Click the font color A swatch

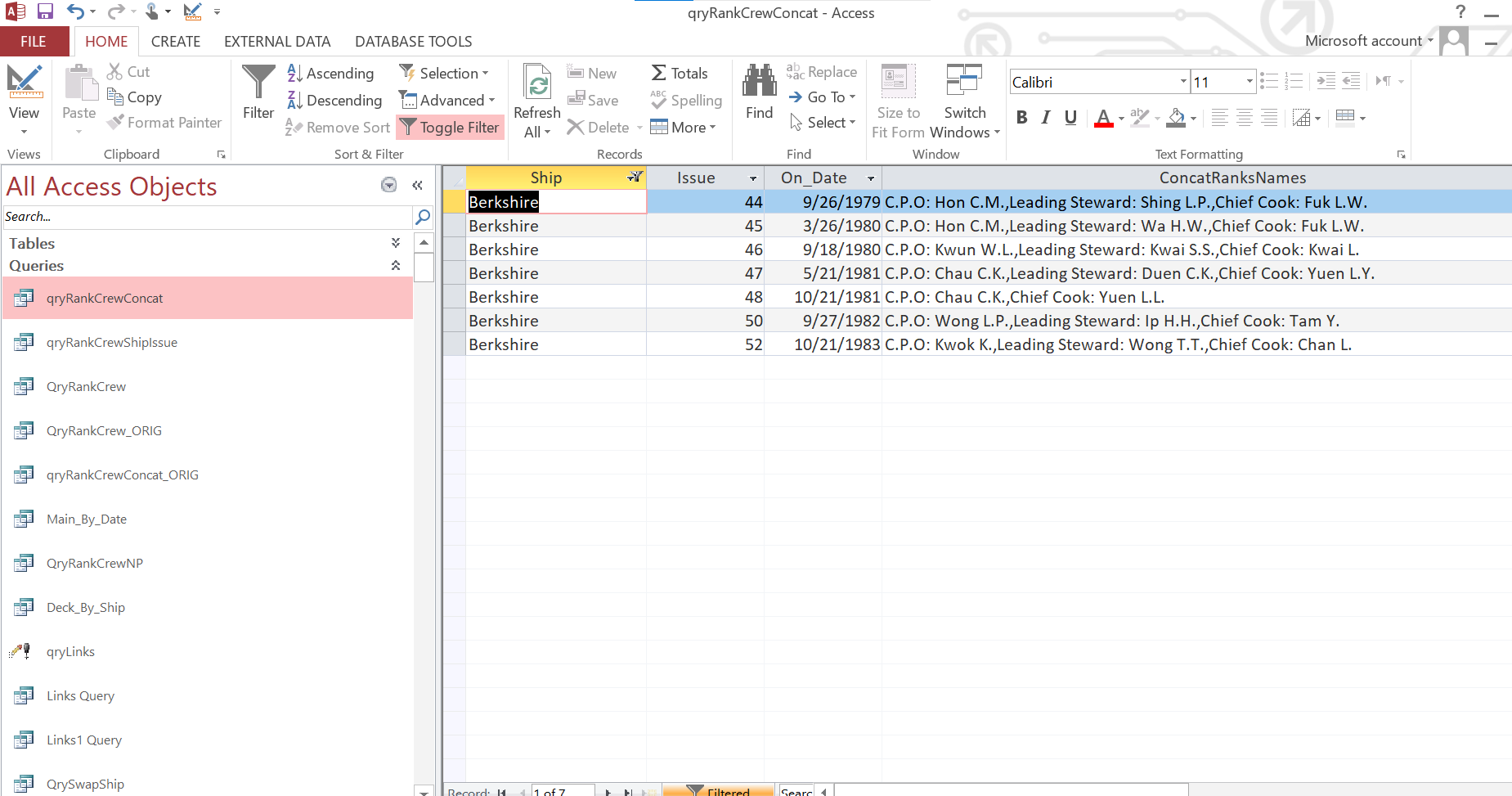click(1103, 119)
